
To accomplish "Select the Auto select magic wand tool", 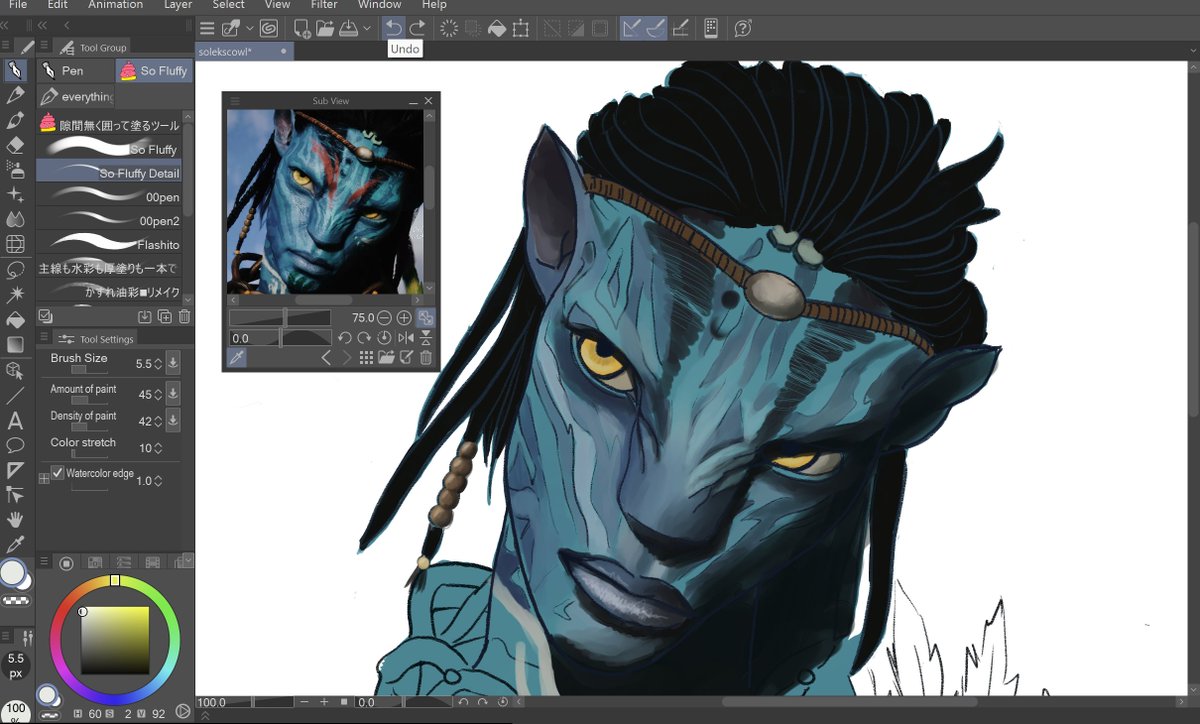I will [x=15, y=295].
